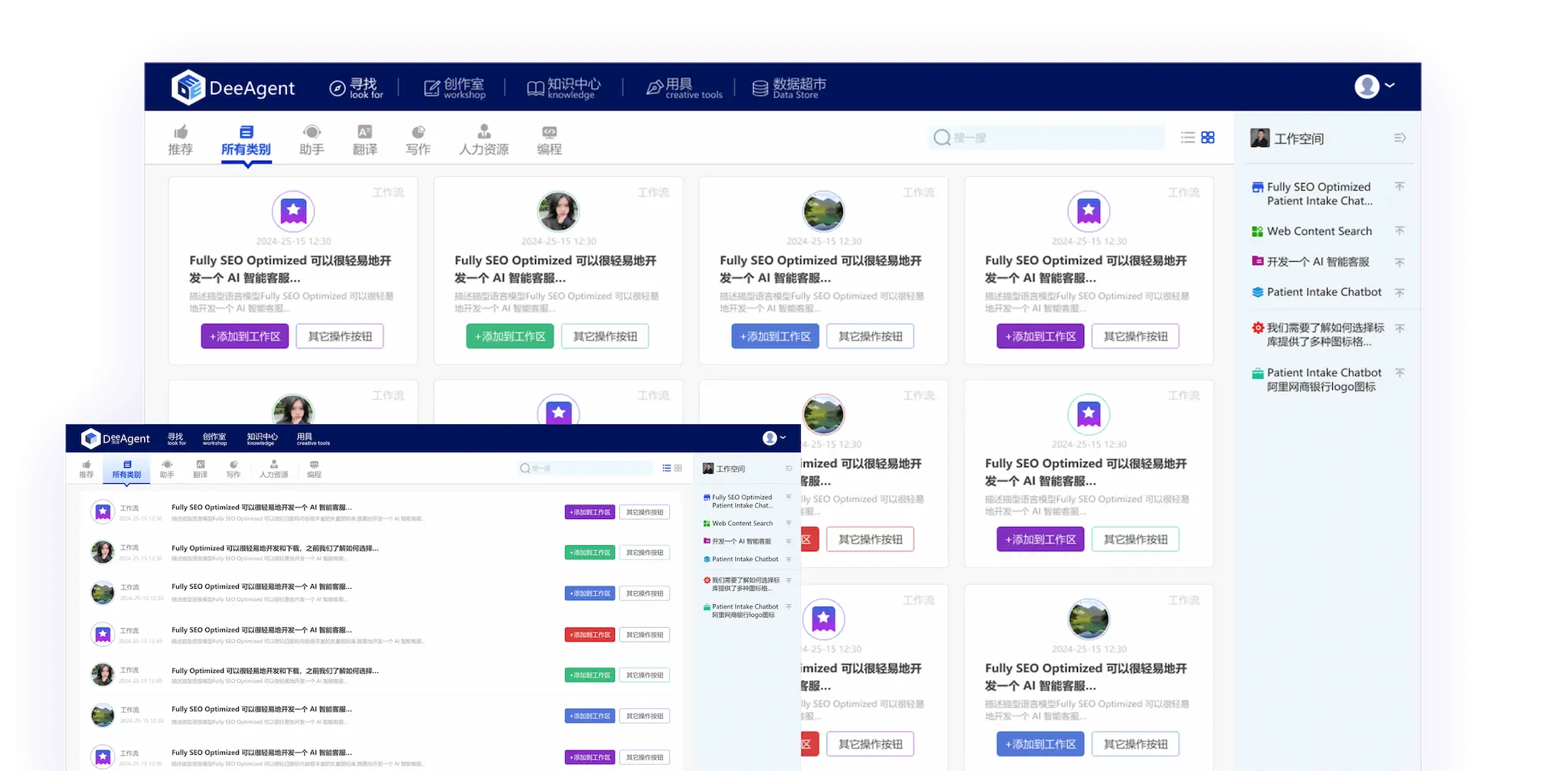
Task: Open Patient Intake Chatbot in workspace list
Action: coord(1324,292)
